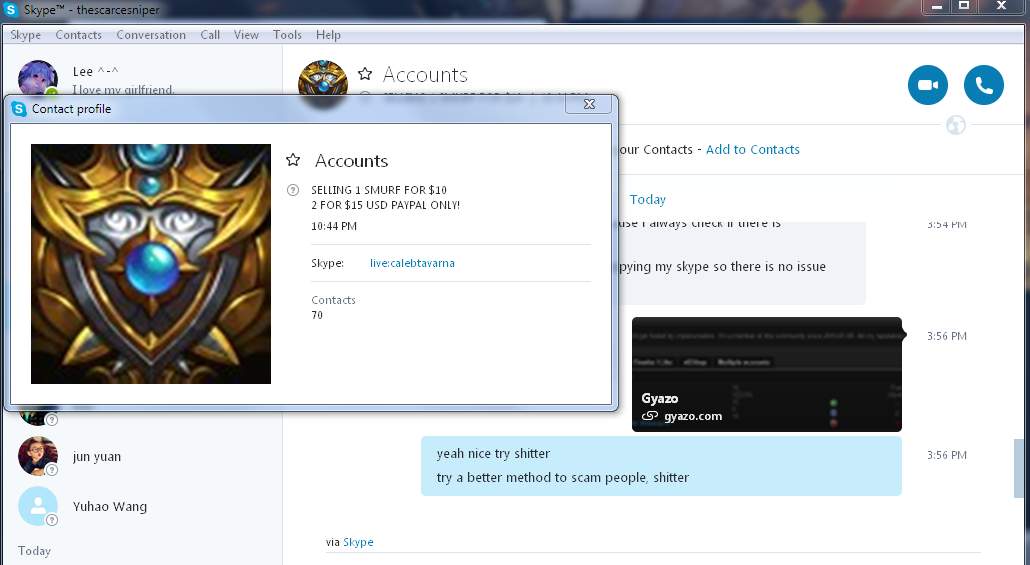
Task: Open the Conversation menu
Action: [x=151, y=35]
